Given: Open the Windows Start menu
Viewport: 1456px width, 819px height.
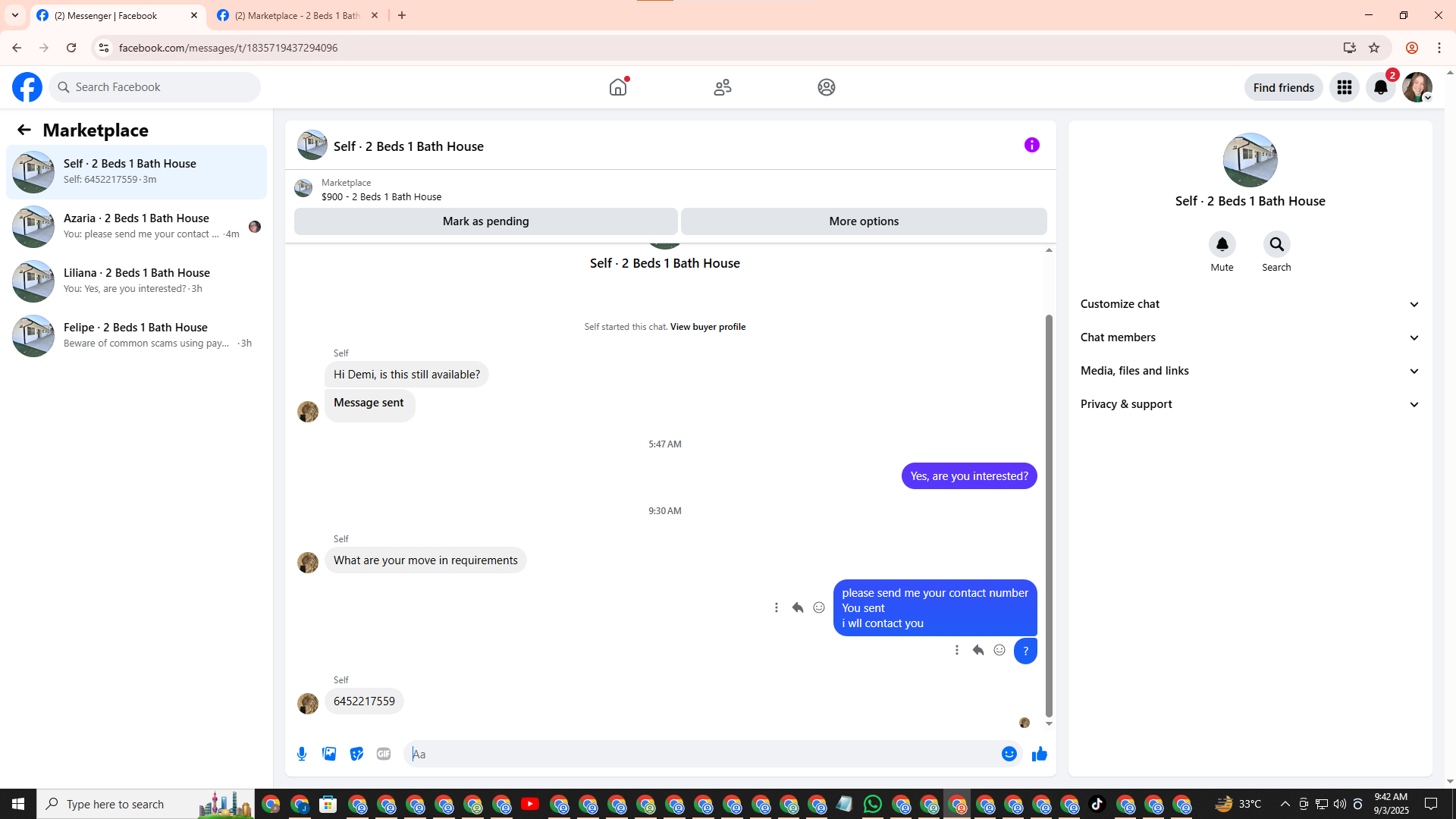Looking at the screenshot, I should 18,804.
